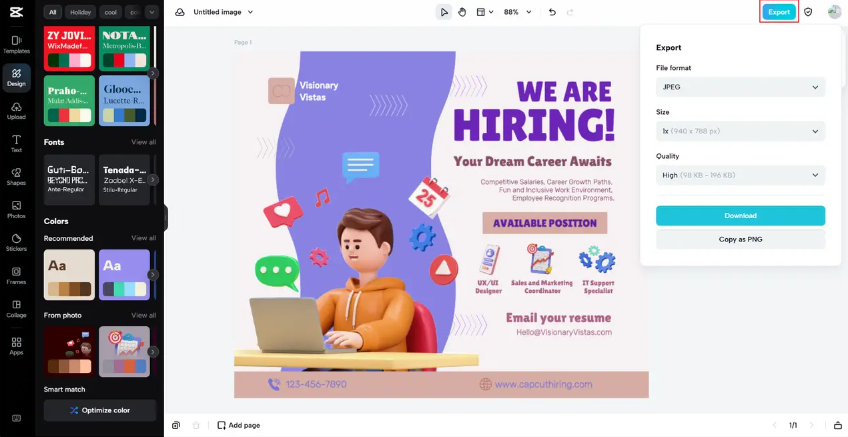The image size is (848, 437).
Task: Open the Templates sidebar panel
Action: 16,44
